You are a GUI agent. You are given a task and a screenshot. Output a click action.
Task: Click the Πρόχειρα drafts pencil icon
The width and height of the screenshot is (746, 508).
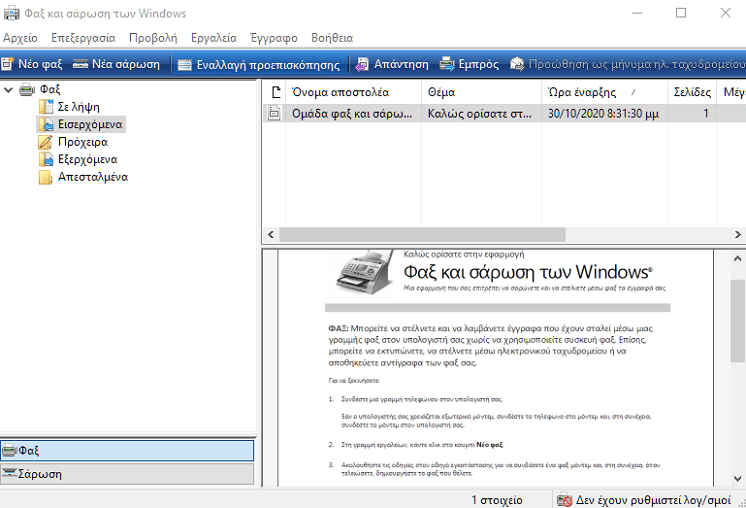(46, 142)
